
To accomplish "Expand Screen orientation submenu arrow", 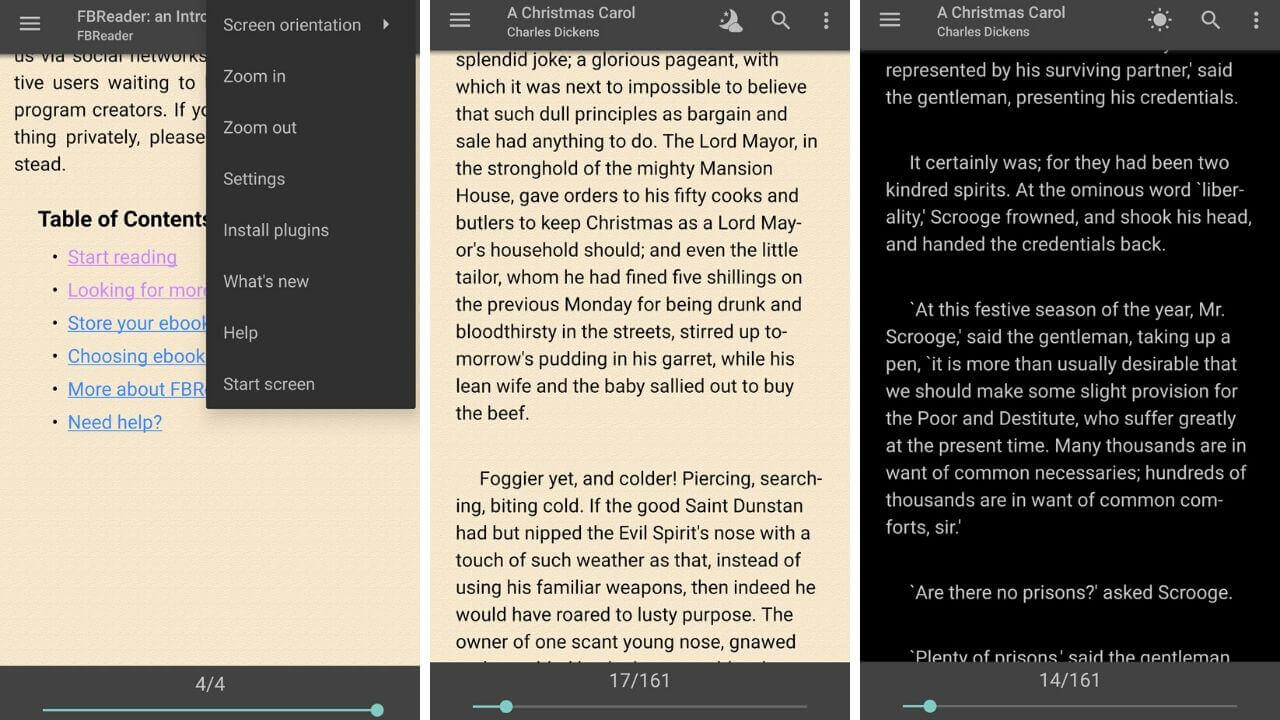I will click(x=386, y=25).
